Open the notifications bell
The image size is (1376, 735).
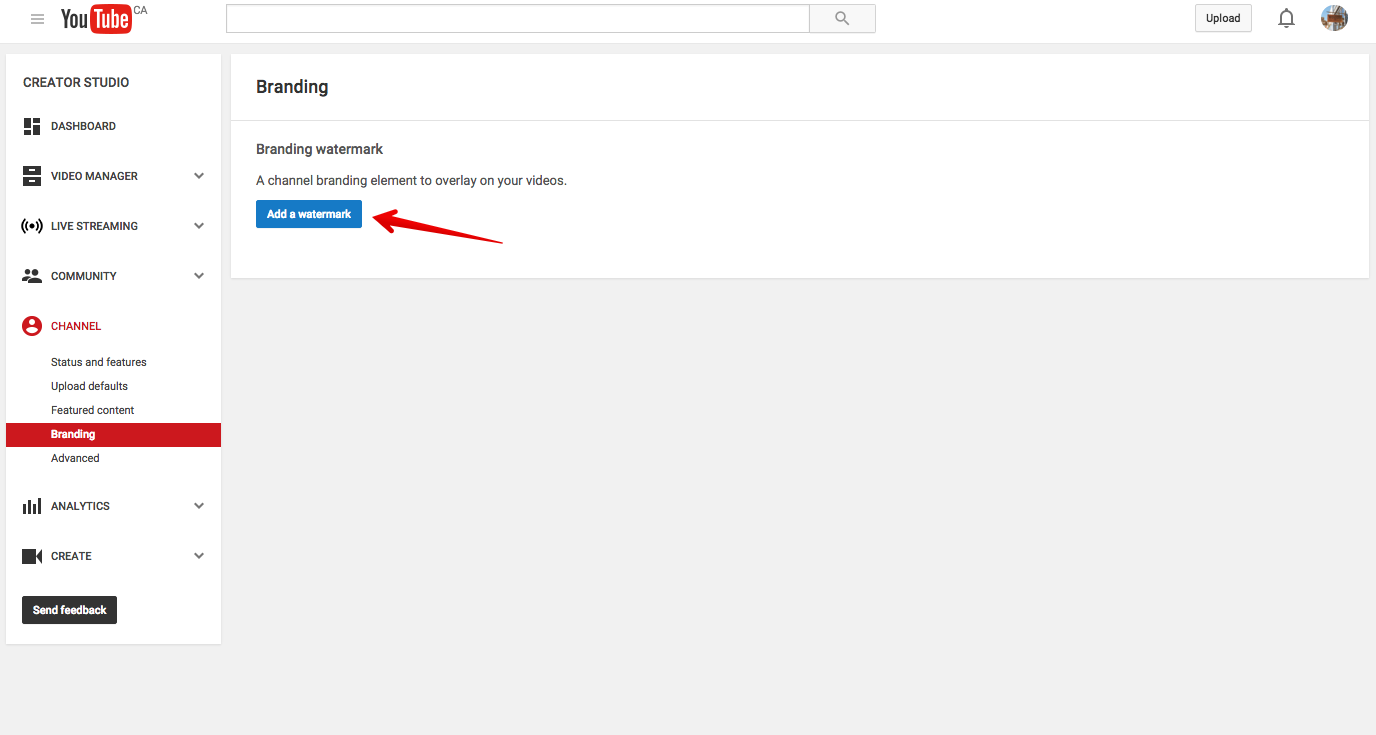[x=1286, y=18]
